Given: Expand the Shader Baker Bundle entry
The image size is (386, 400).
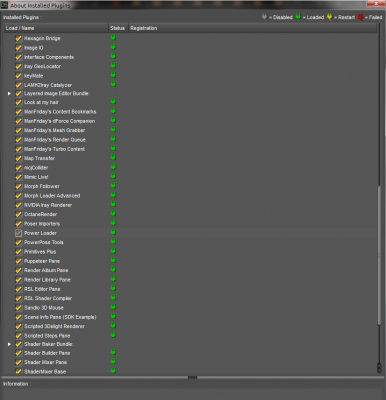Looking at the screenshot, I should tap(9, 344).
